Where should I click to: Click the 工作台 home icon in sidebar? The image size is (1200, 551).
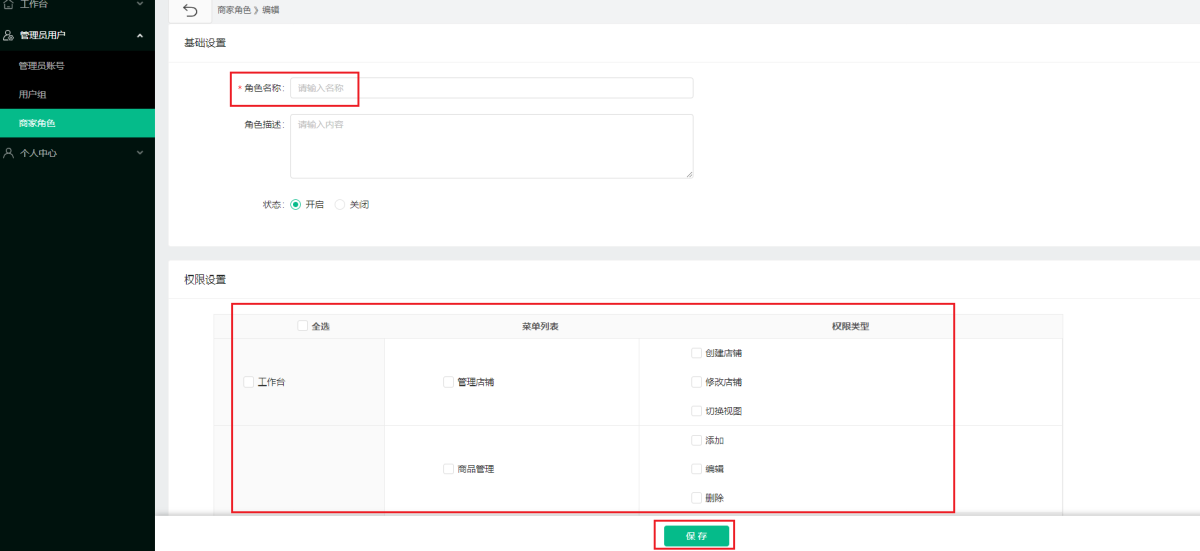tap(9, 5)
